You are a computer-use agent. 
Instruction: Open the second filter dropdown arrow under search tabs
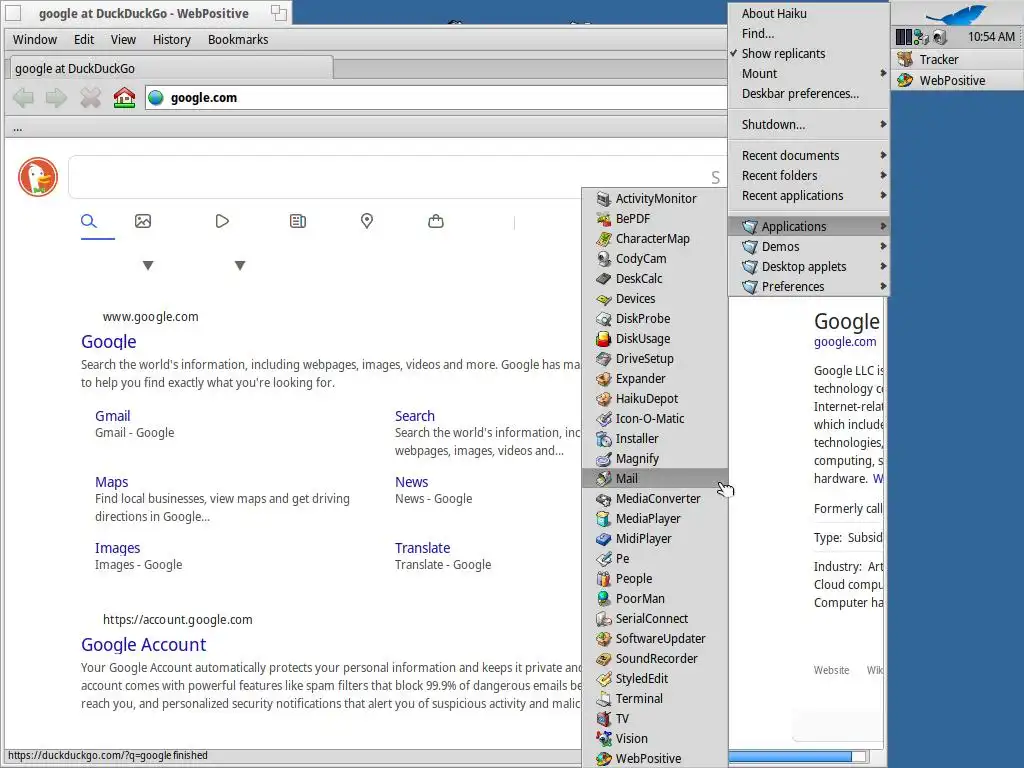240,266
